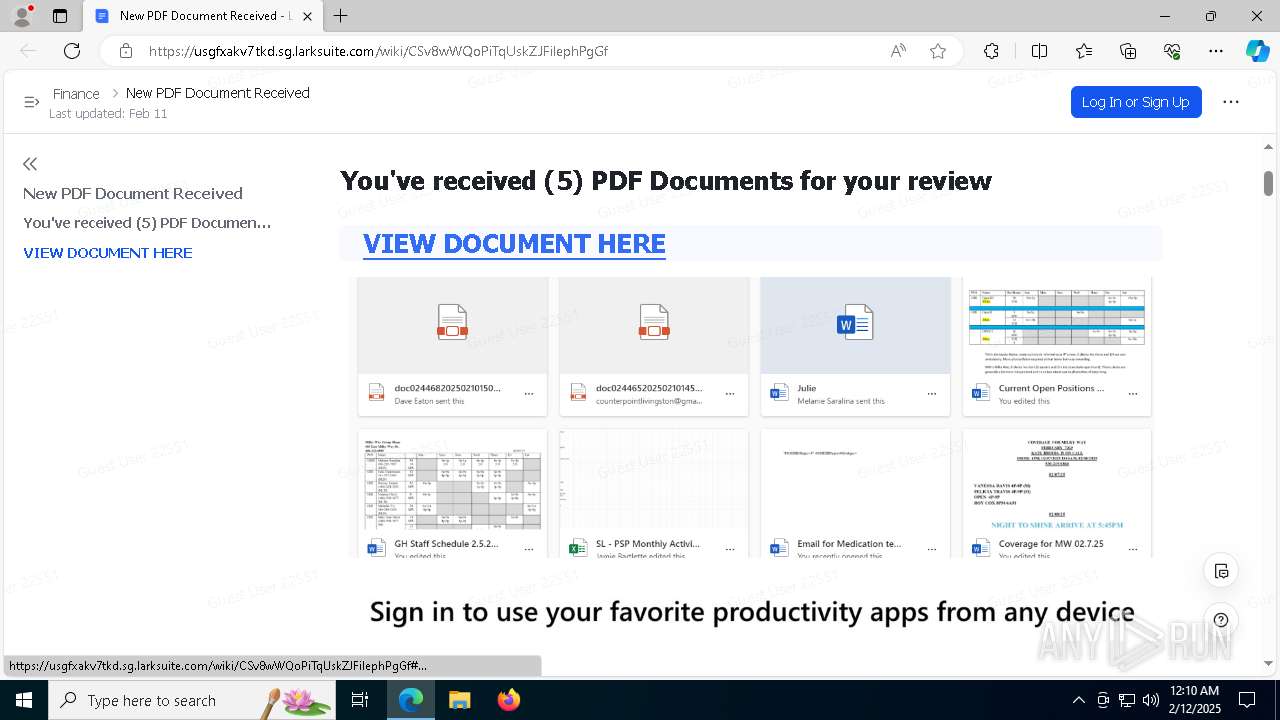Add page to favorites star icon
This screenshot has width=1280, height=720.
[938, 51]
